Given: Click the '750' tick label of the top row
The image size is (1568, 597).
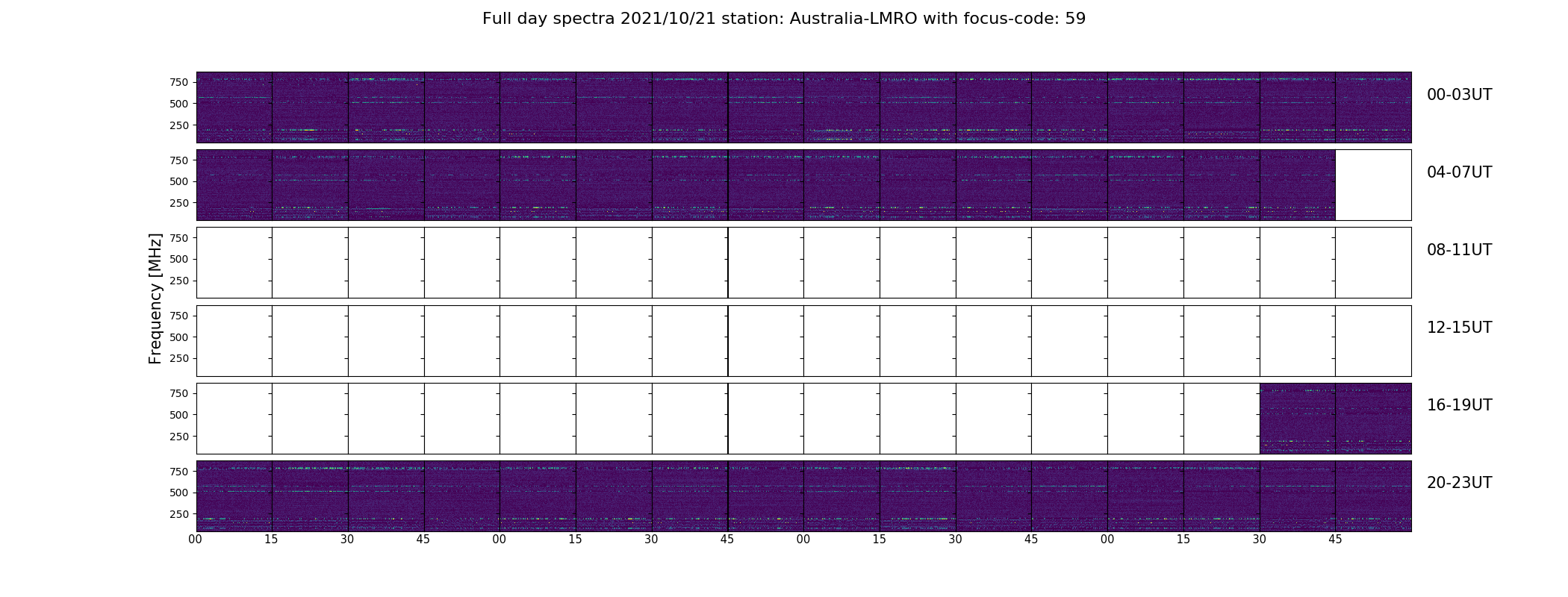Looking at the screenshot, I should 178,82.
